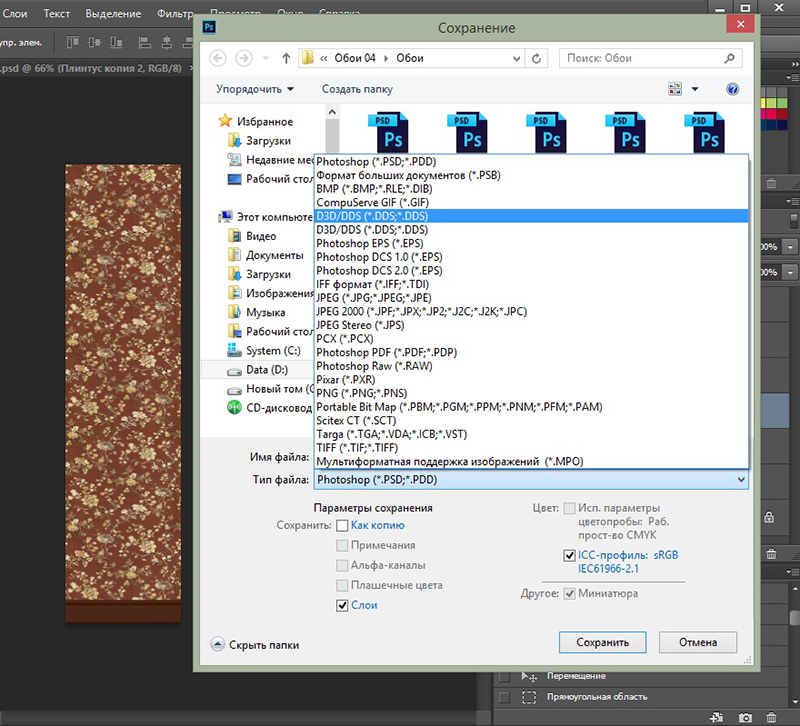The image size is (800, 726).
Task: Click 'Скрыть папки' to collapse folder view
Action: pyautogui.click(x=262, y=645)
